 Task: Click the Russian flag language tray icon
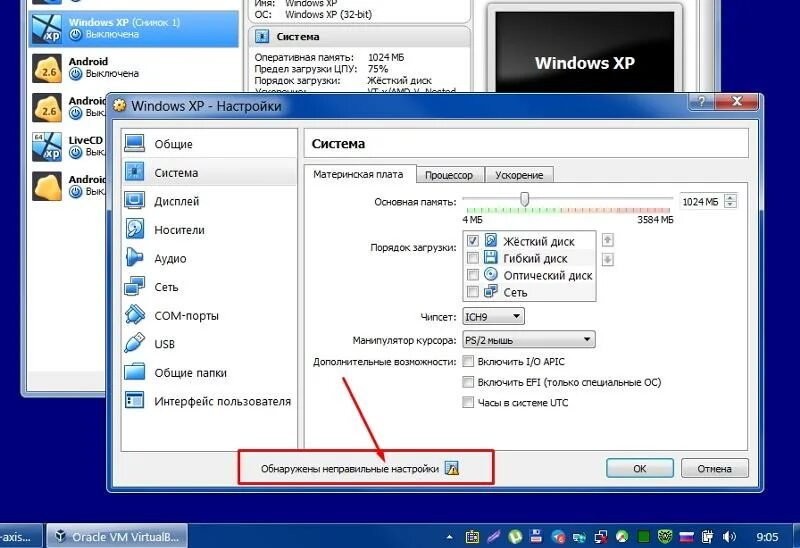click(x=687, y=537)
